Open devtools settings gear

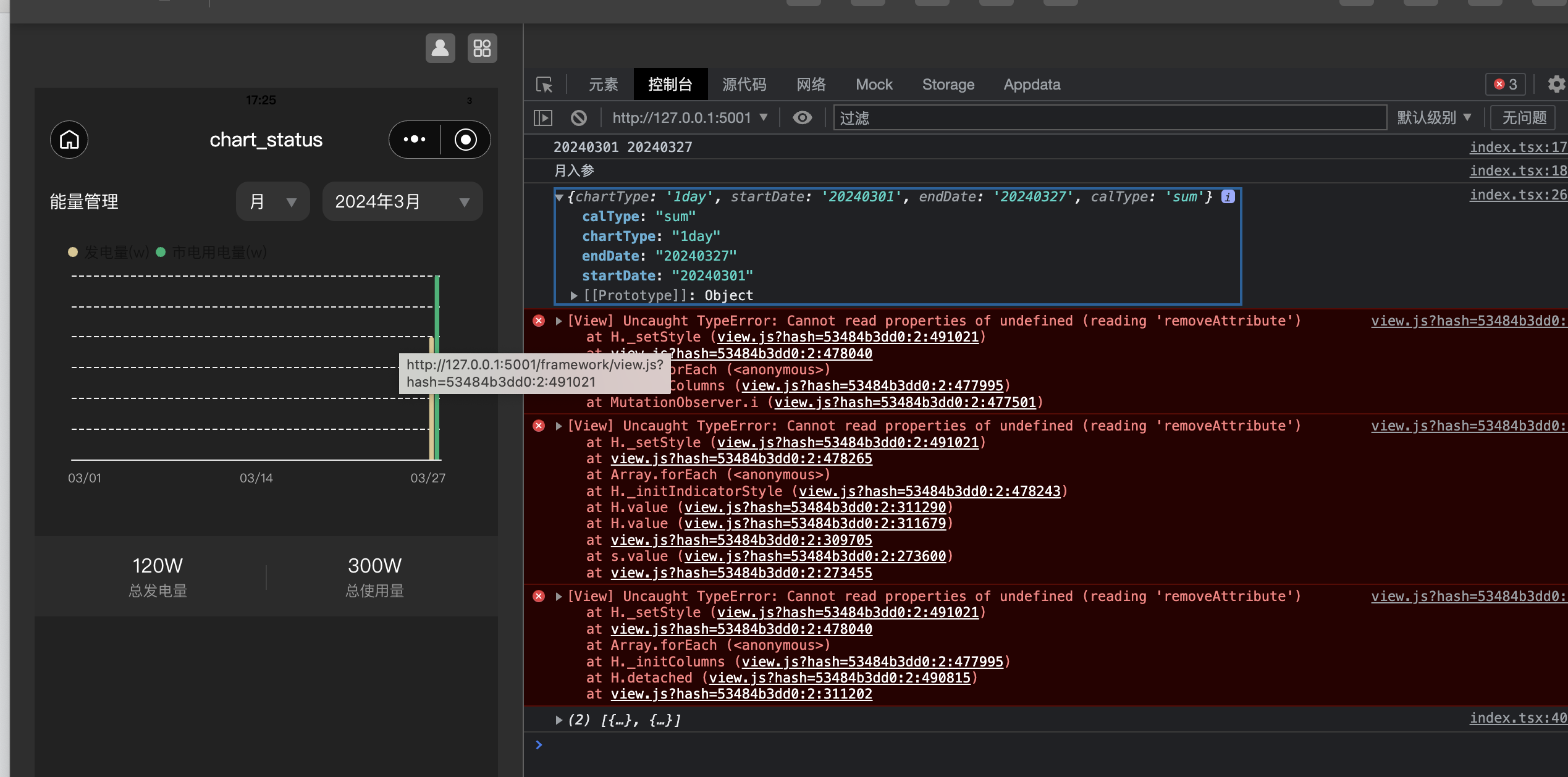tap(1556, 85)
